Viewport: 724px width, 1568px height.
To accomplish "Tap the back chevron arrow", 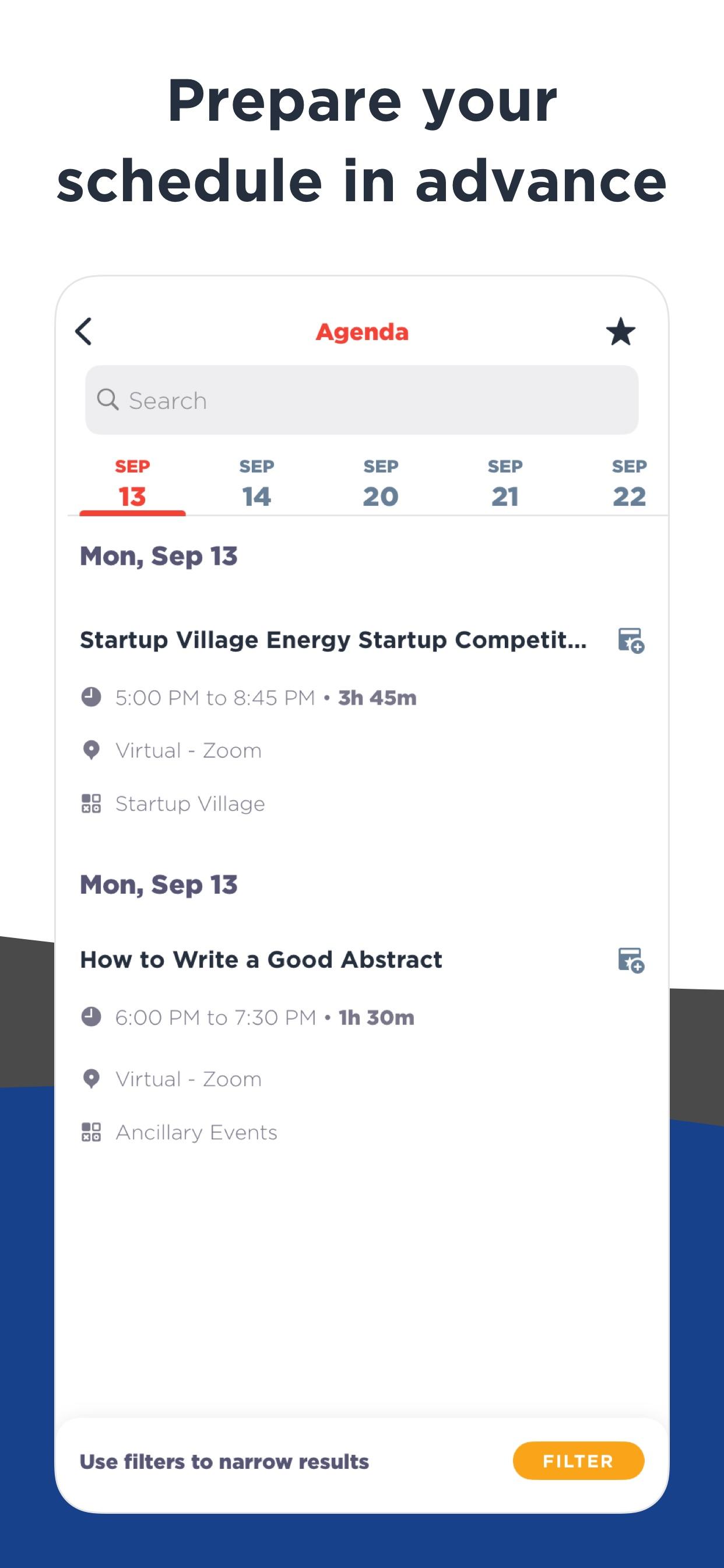I will pos(84,332).
